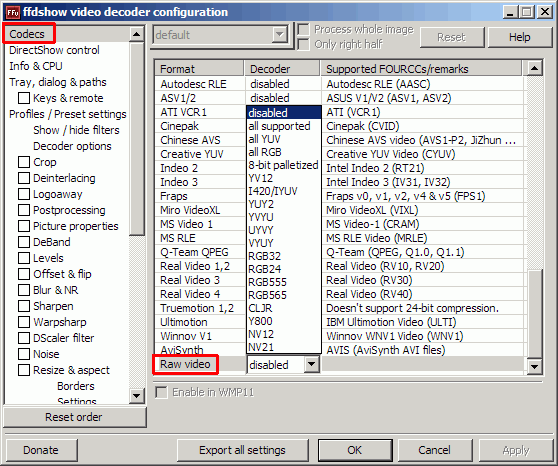Tick the Sharpen checkbox
The image size is (558, 466).
(x=24, y=306)
